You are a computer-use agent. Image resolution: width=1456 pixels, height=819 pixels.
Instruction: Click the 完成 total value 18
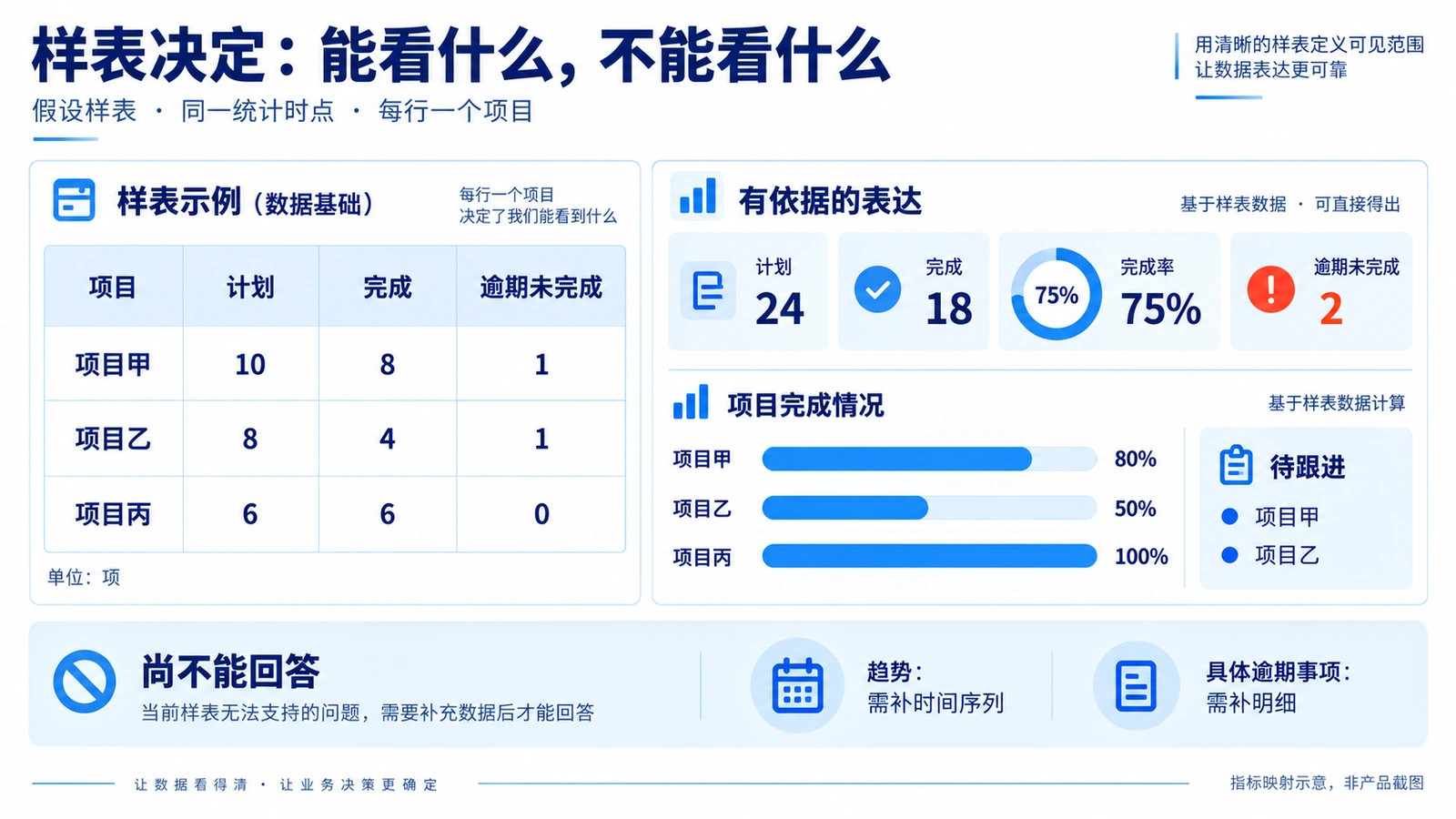click(949, 309)
